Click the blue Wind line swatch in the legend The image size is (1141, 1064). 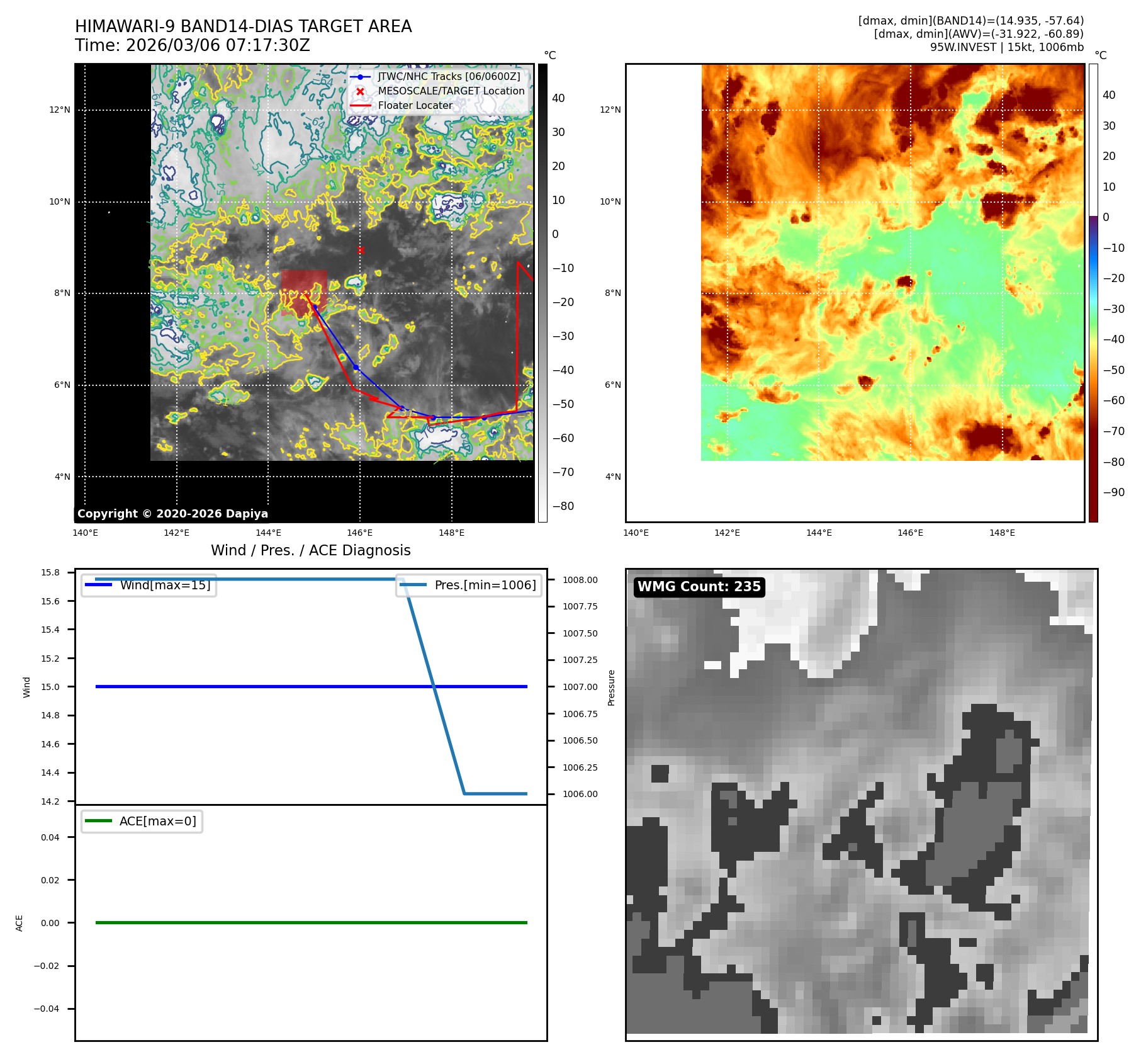tap(98, 585)
